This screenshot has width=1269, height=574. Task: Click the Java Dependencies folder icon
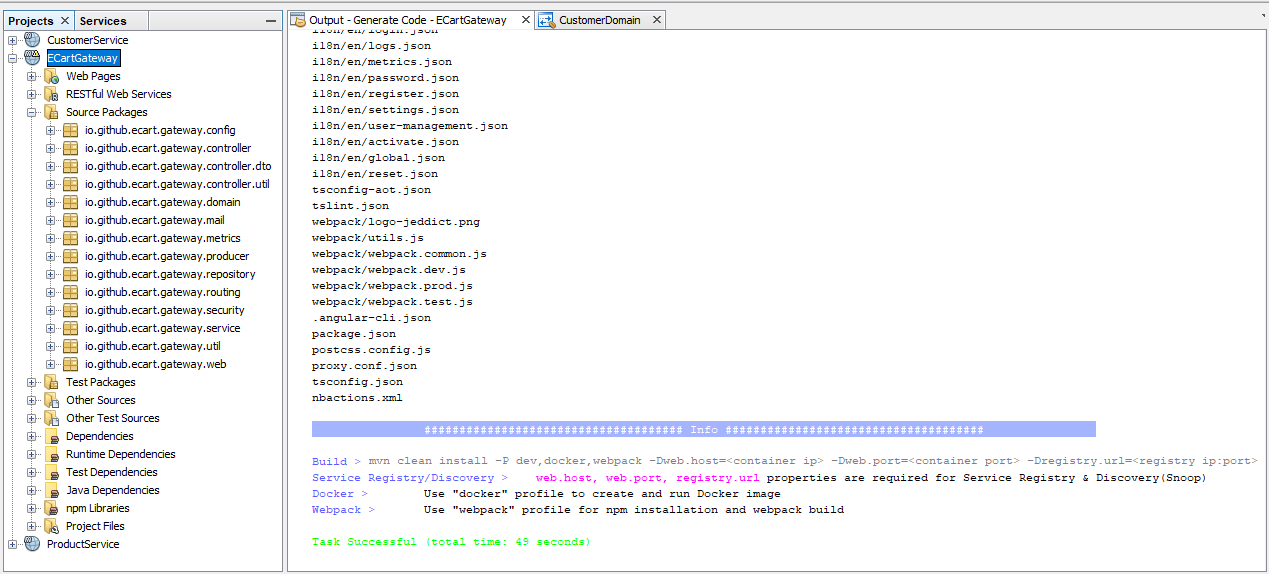point(51,490)
